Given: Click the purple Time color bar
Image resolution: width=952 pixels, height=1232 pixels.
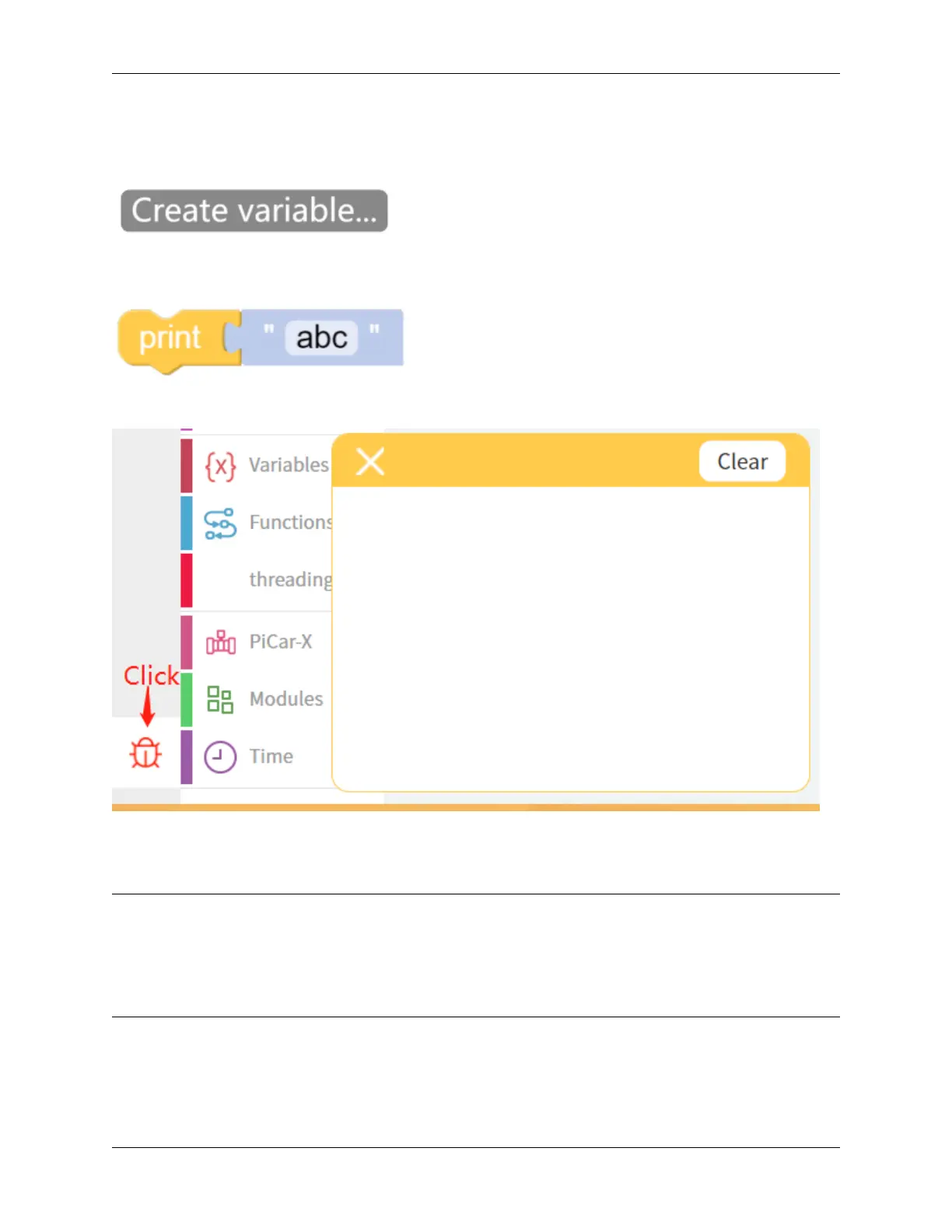Looking at the screenshot, I should coord(187,757).
